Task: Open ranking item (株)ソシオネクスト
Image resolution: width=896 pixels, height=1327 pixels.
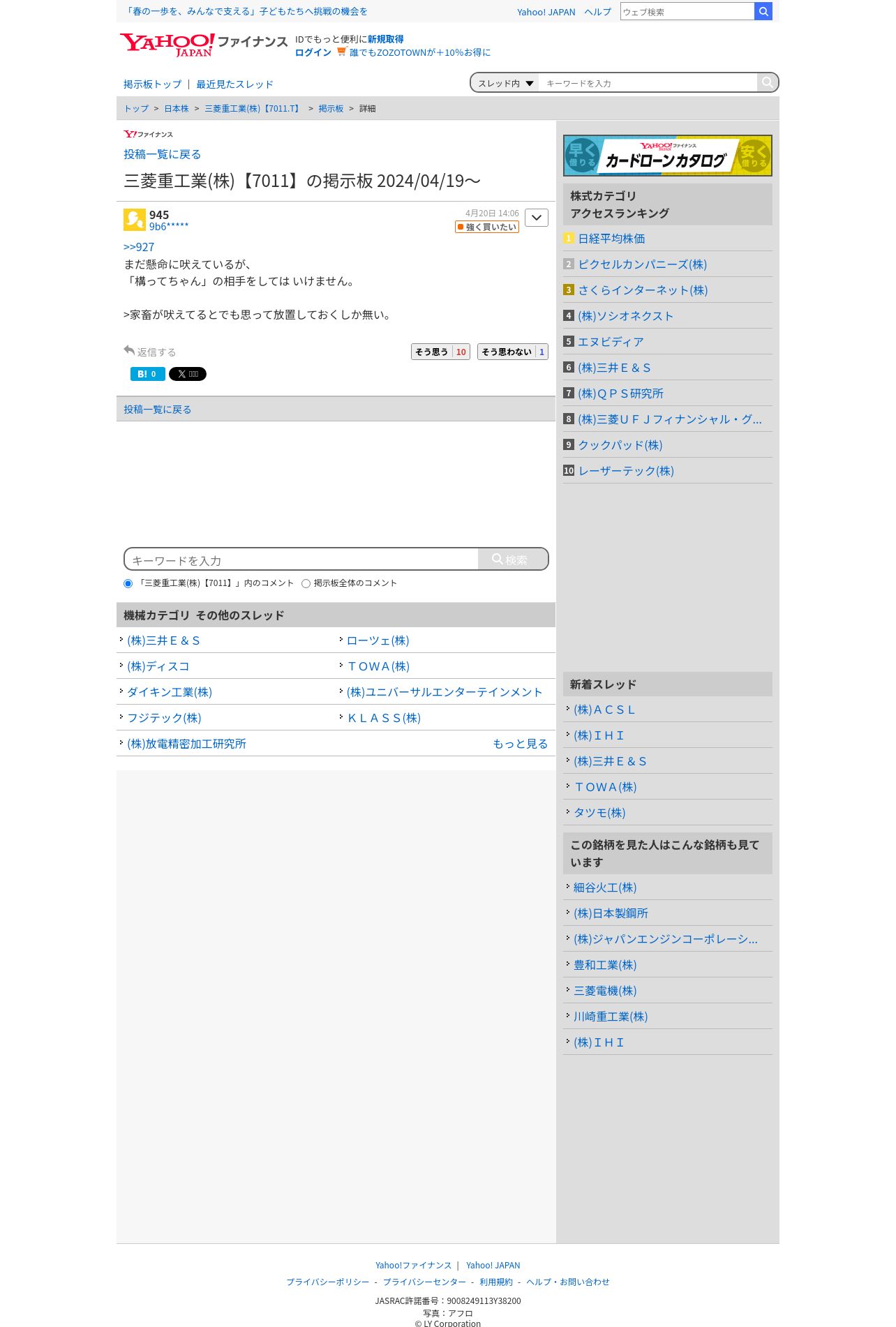Action: pyautogui.click(x=626, y=316)
